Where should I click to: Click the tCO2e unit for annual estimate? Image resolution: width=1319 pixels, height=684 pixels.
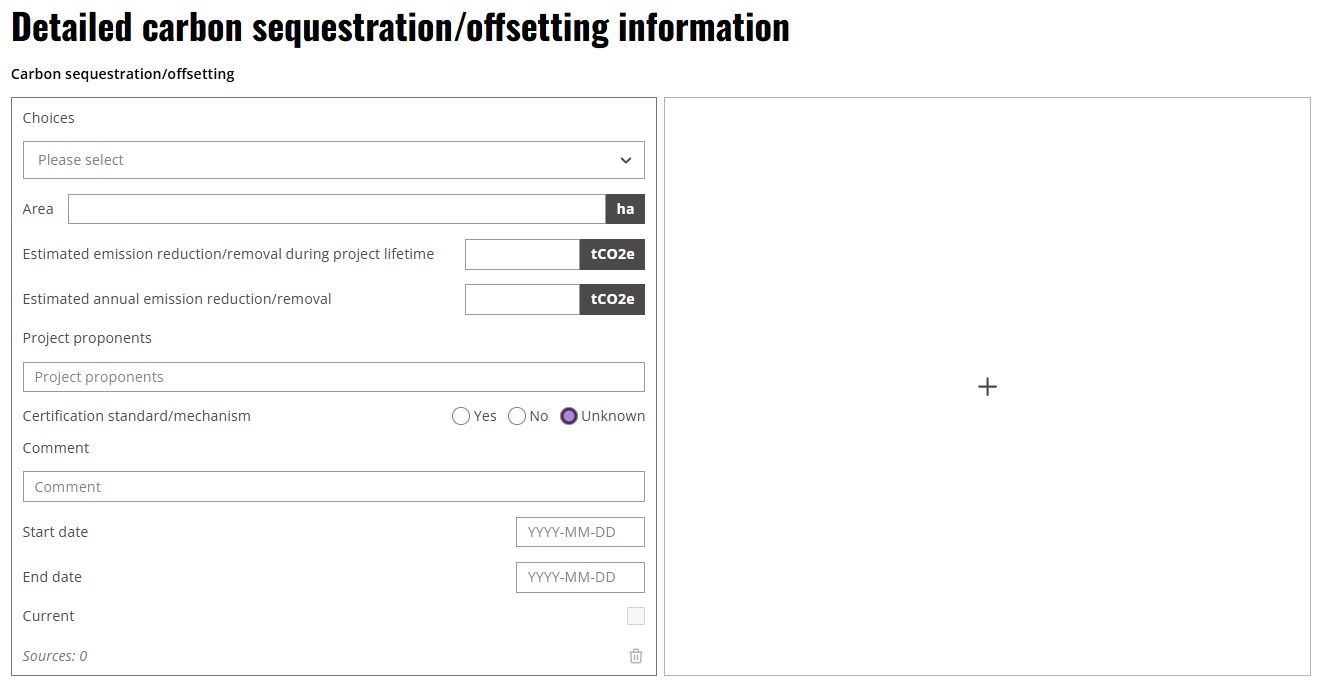[612, 299]
